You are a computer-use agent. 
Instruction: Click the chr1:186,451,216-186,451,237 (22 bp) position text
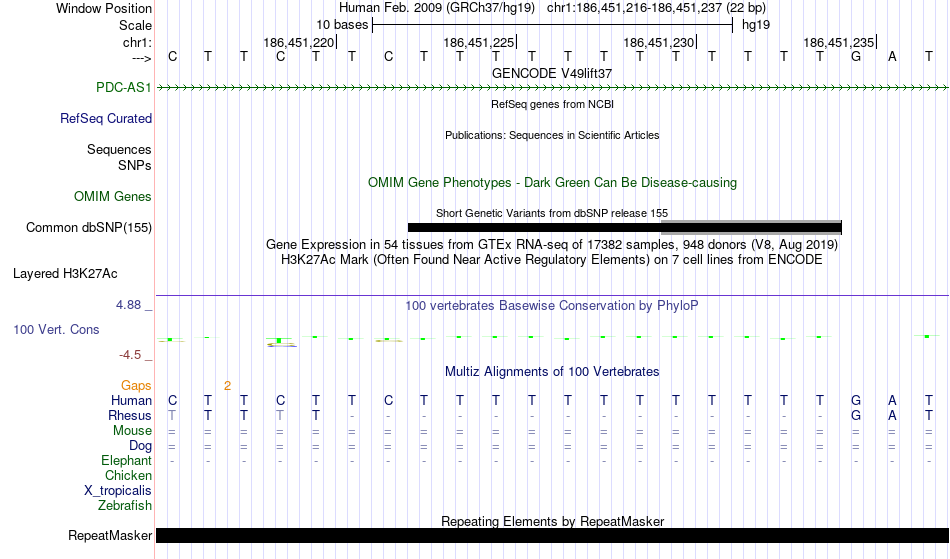coord(656,8)
